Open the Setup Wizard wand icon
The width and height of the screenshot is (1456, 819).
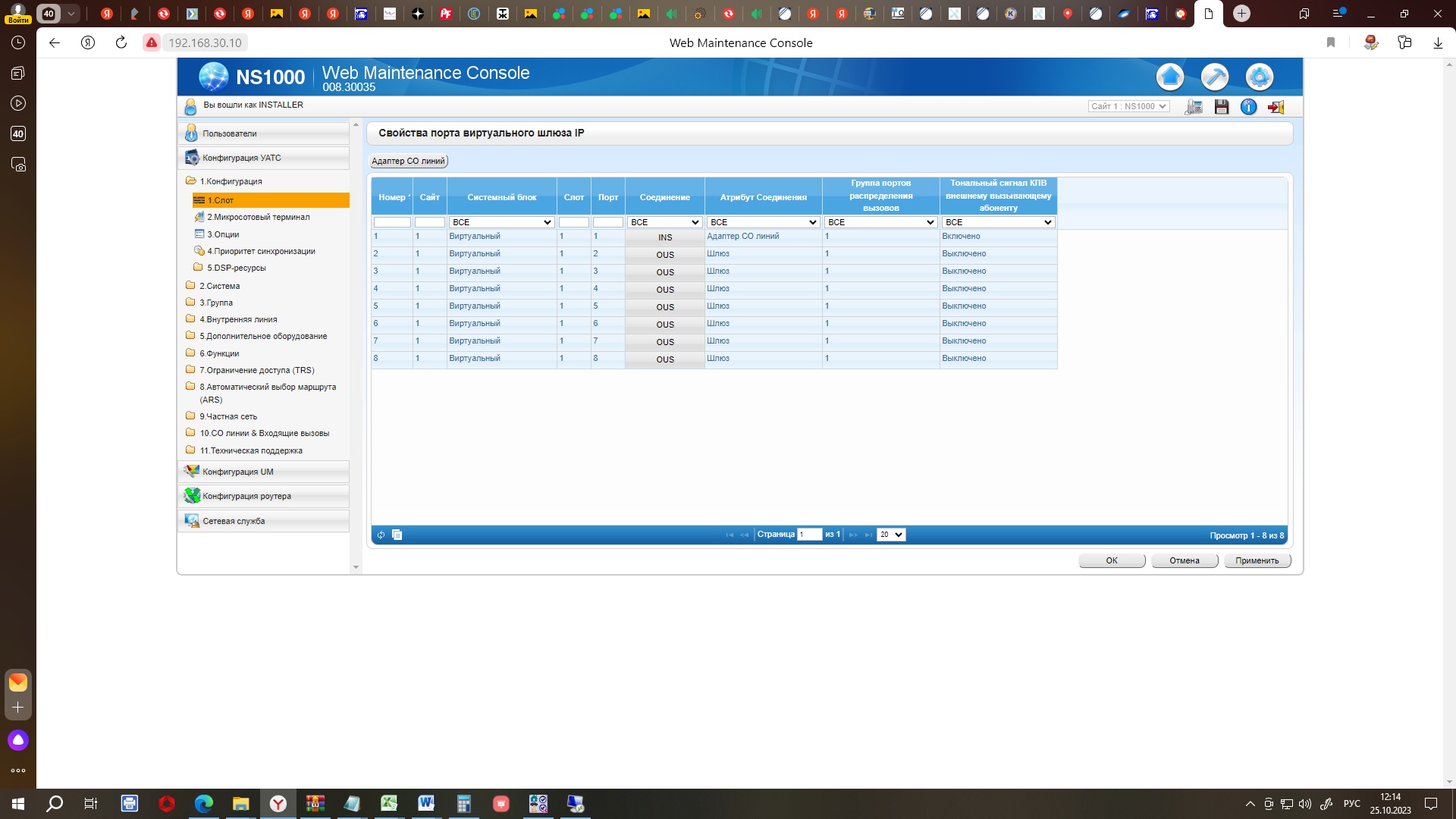pyautogui.click(x=1215, y=77)
